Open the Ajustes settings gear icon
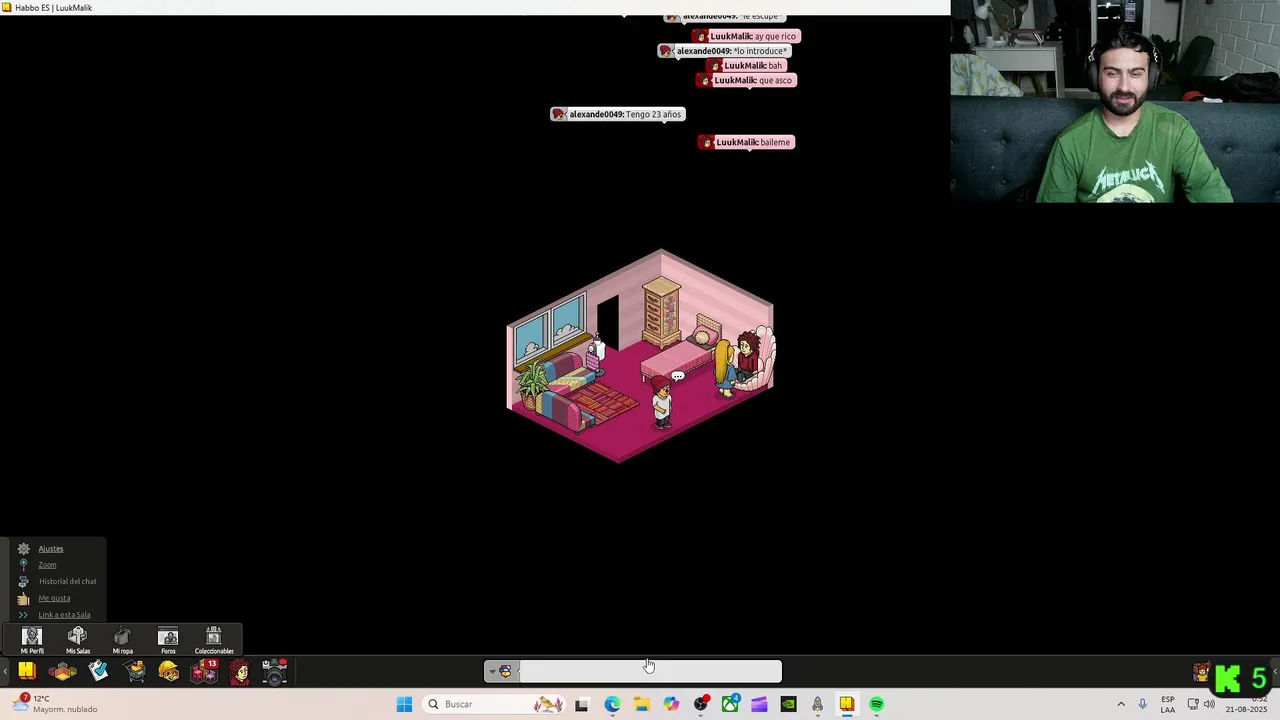Viewport: 1280px width, 720px height. (23, 548)
